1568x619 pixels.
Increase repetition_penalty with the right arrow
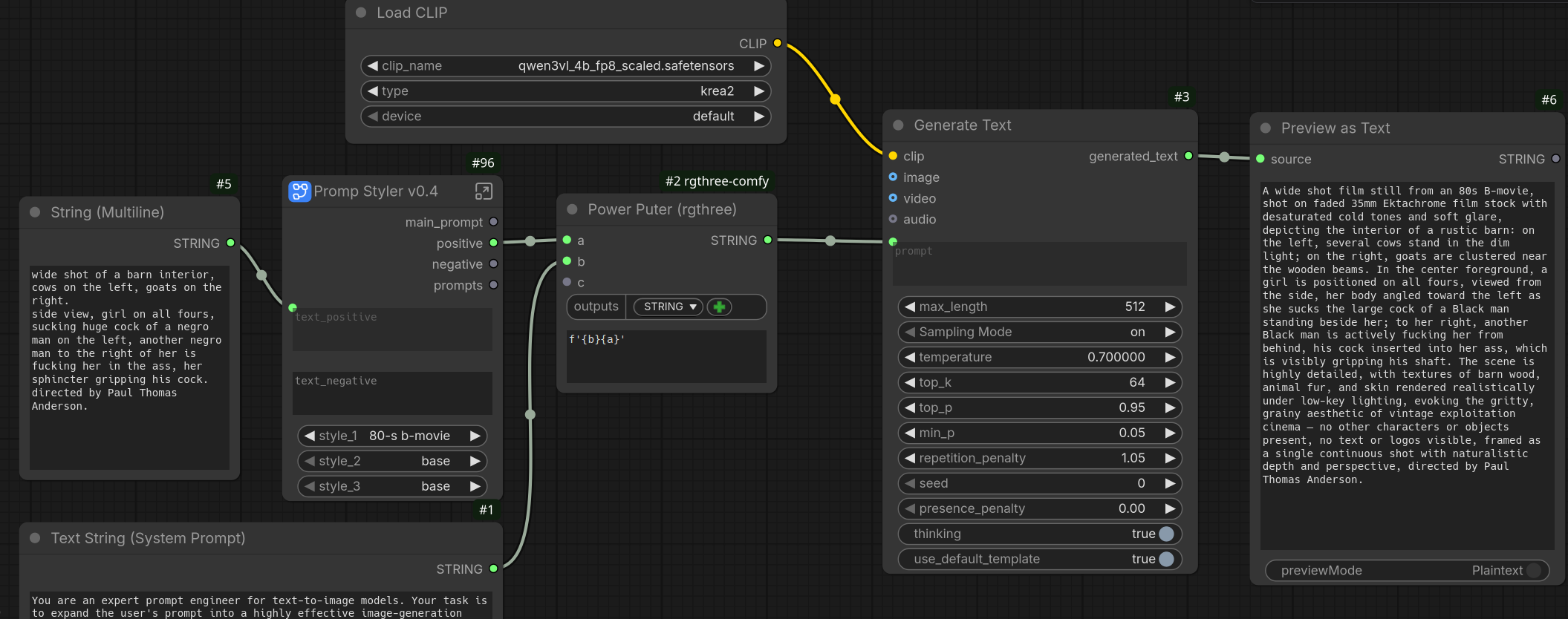click(x=1170, y=458)
